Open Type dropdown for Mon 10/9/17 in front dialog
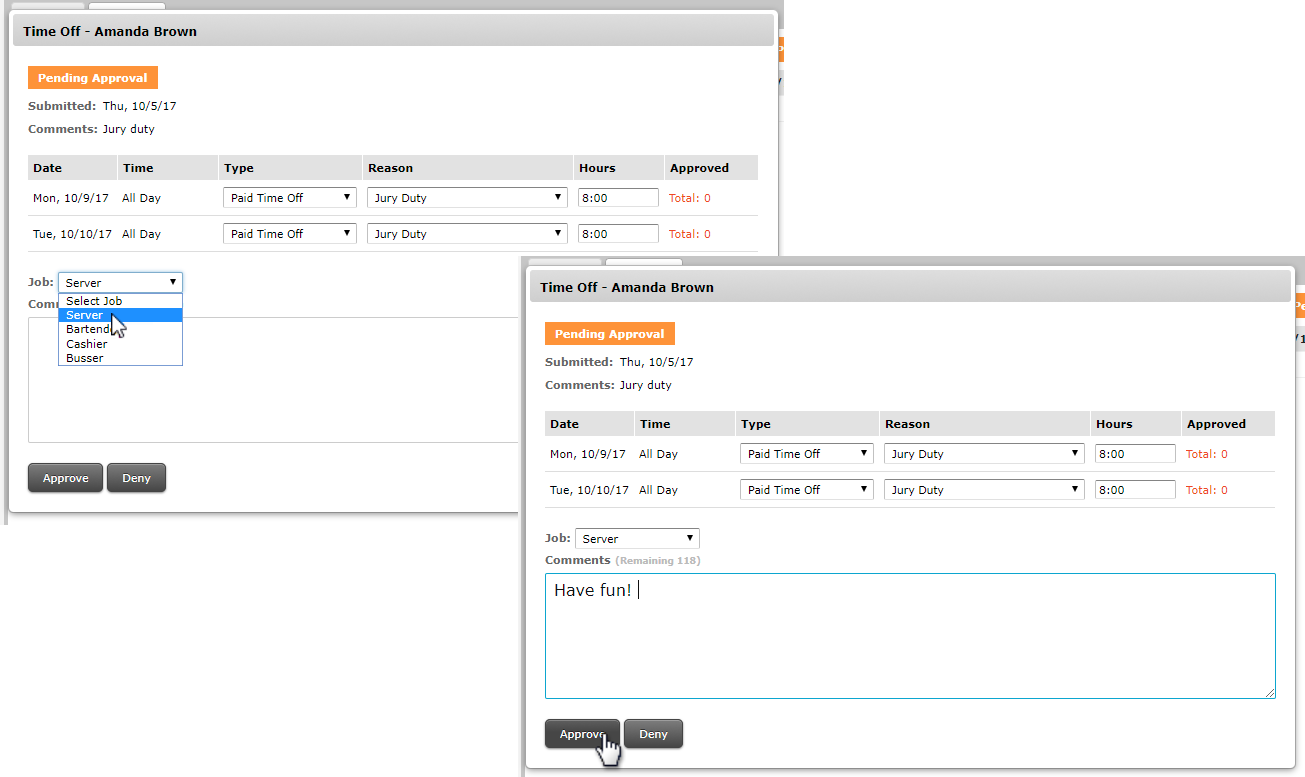The image size is (1305, 777). click(x=807, y=454)
